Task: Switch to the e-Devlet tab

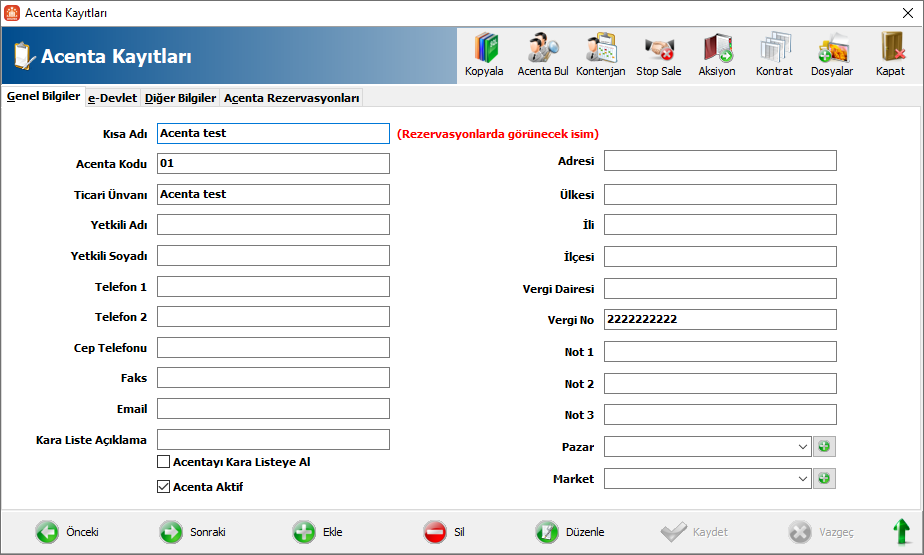Action: [x=113, y=98]
